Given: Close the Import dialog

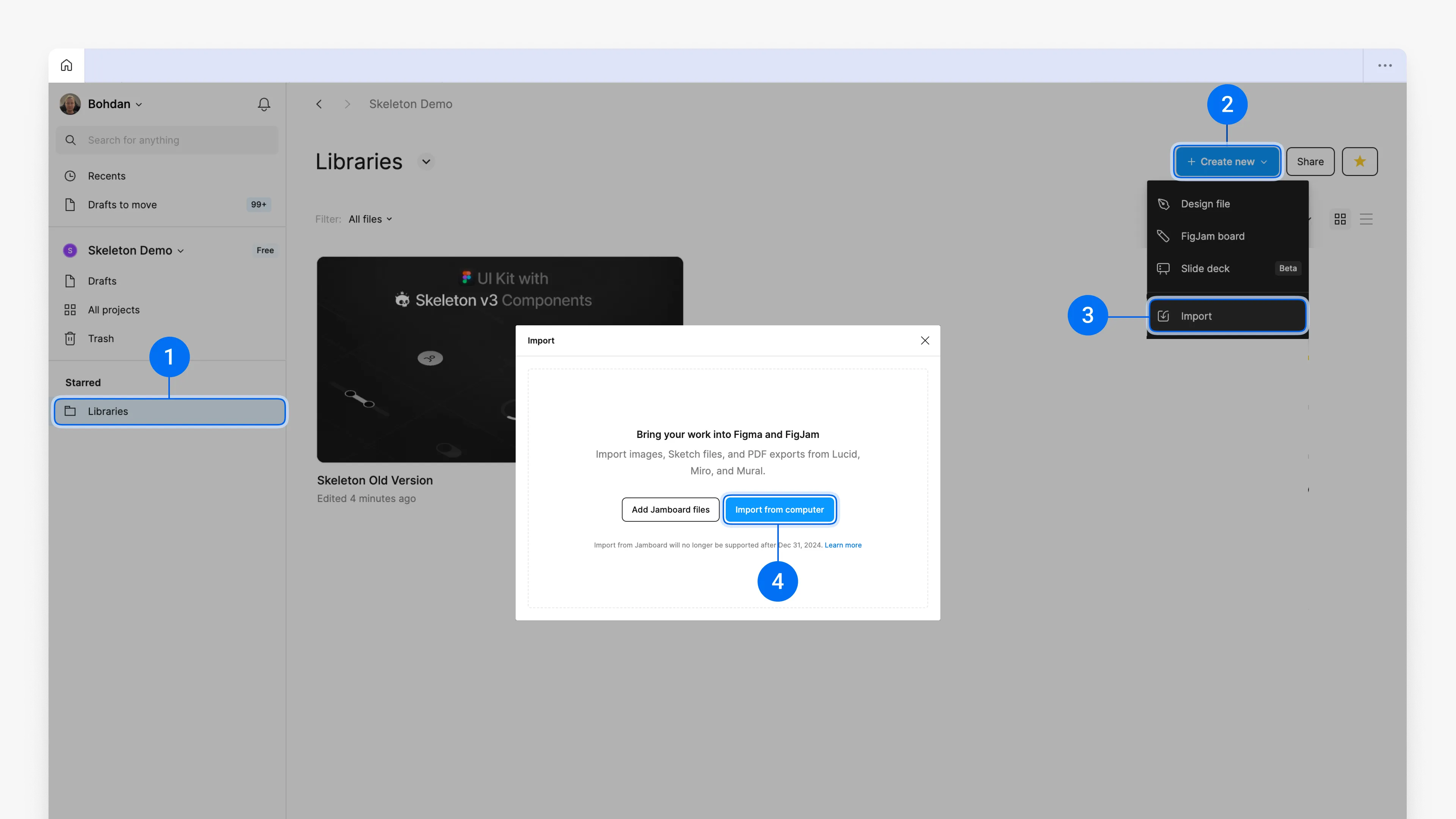Looking at the screenshot, I should 925,340.
